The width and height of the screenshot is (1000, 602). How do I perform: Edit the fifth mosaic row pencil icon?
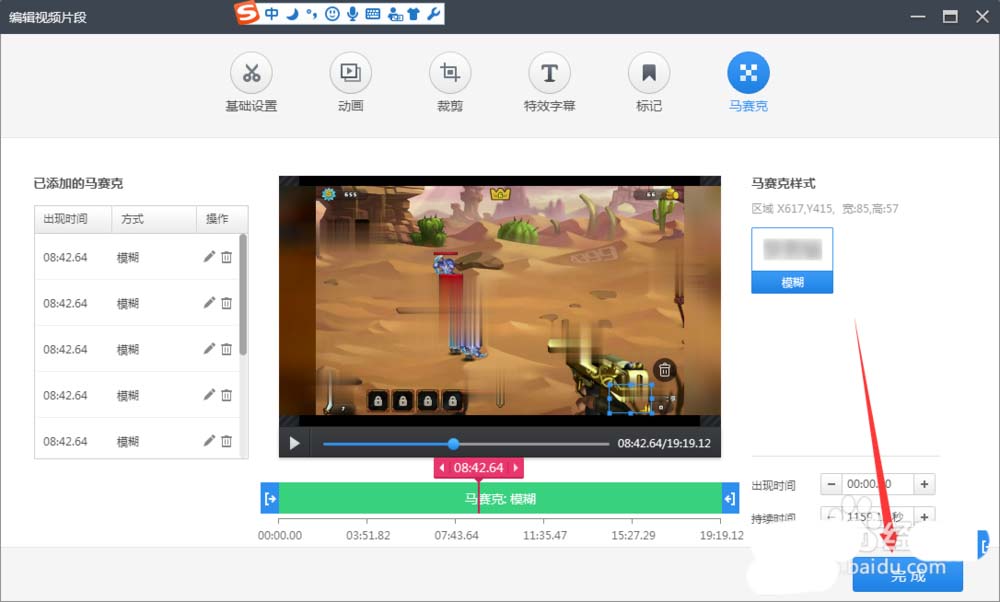coord(209,440)
